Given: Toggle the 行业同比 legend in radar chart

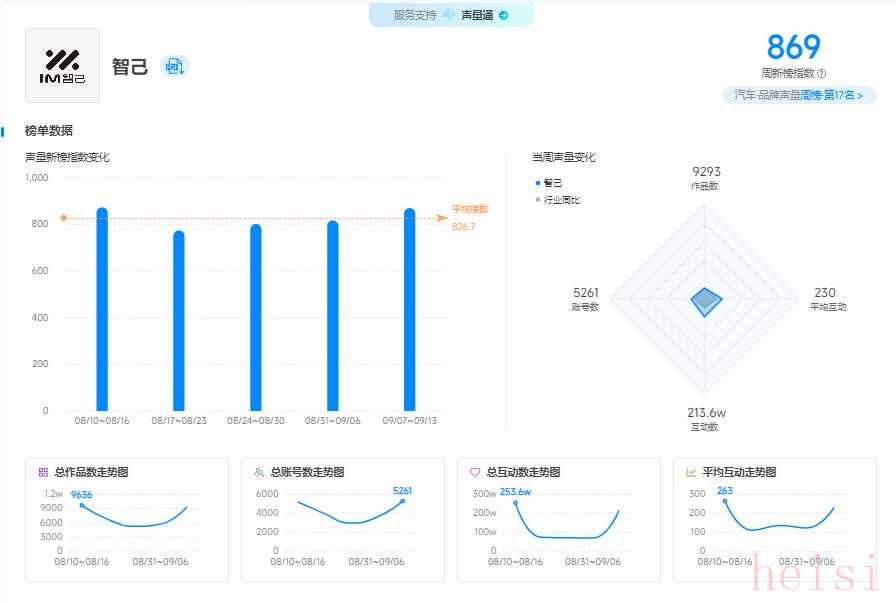Looking at the screenshot, I should pyautogui.click(x=557, y=200).
